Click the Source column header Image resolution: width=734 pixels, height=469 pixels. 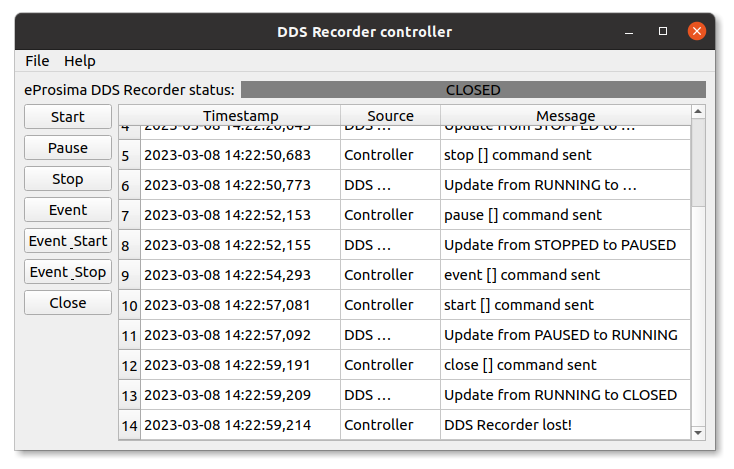click(390, 115)
